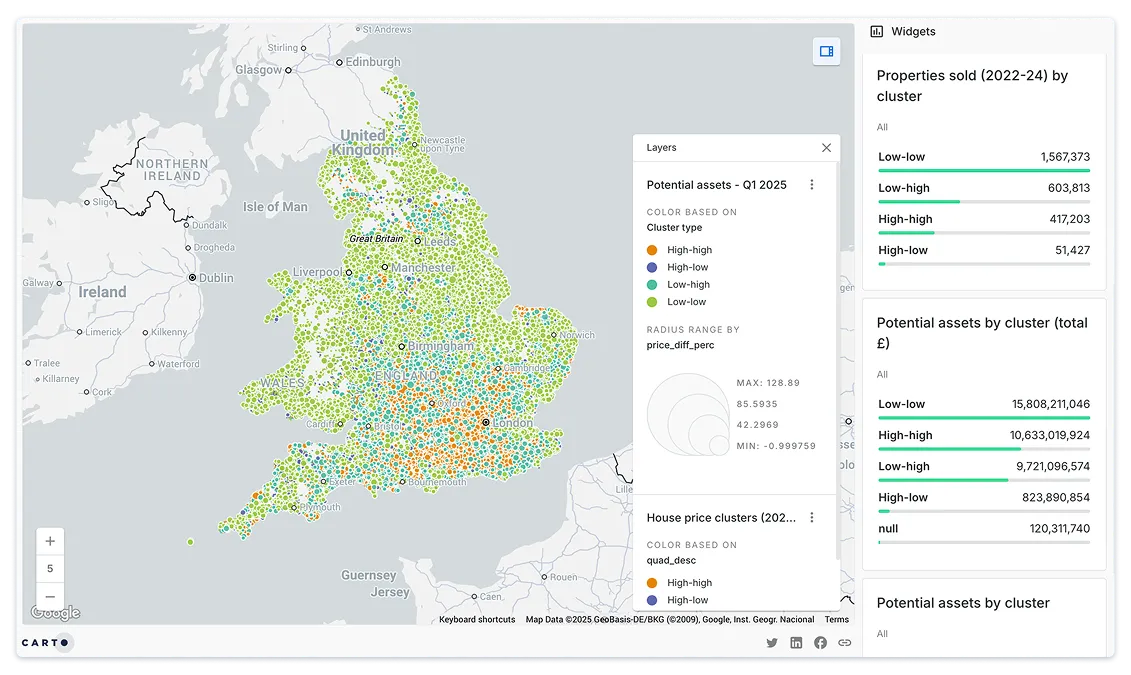Share map via Twitter icon
1131x675 pixels.
click(772, 643)
